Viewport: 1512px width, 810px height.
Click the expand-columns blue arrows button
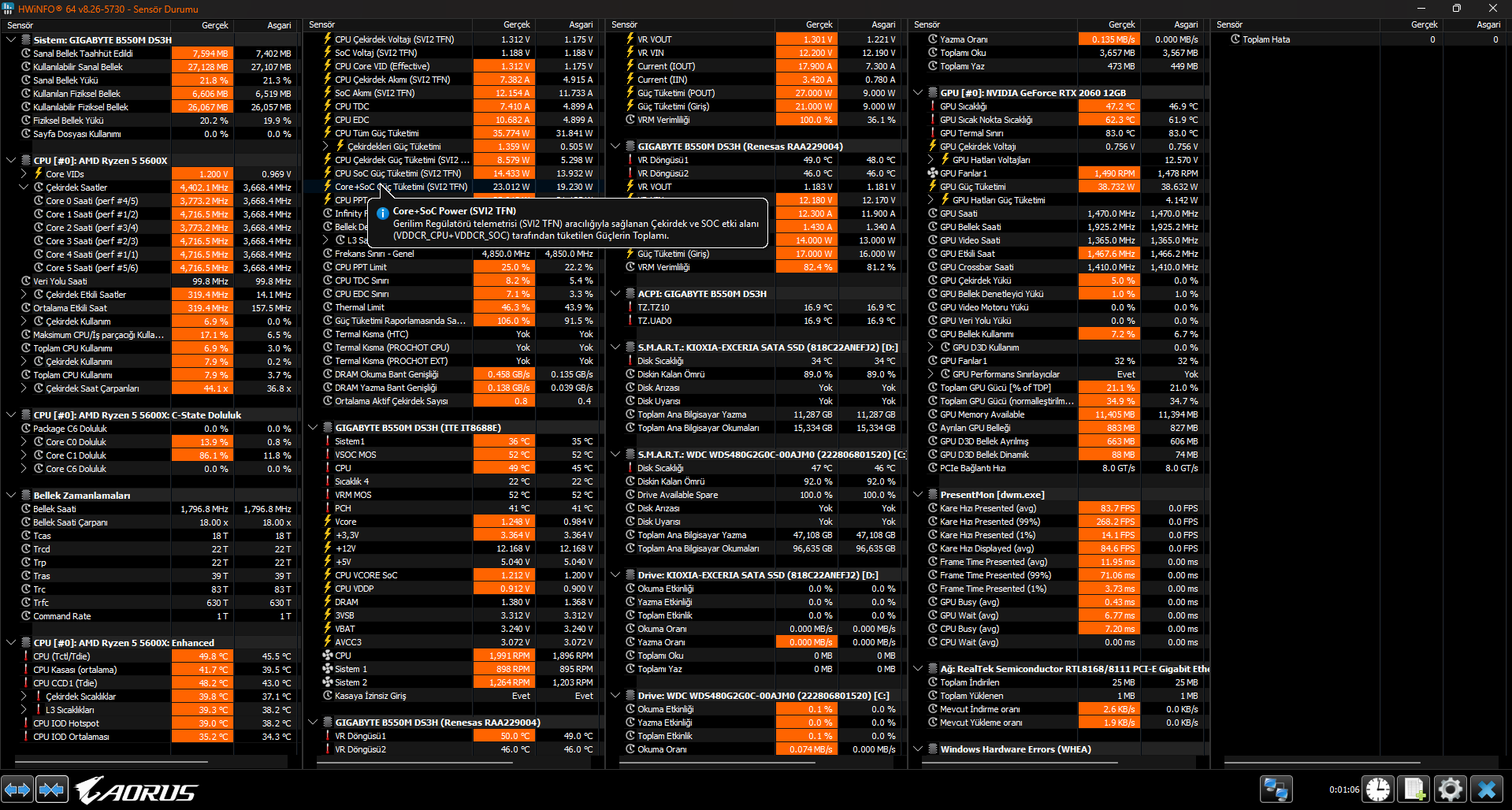pos(17,789)
